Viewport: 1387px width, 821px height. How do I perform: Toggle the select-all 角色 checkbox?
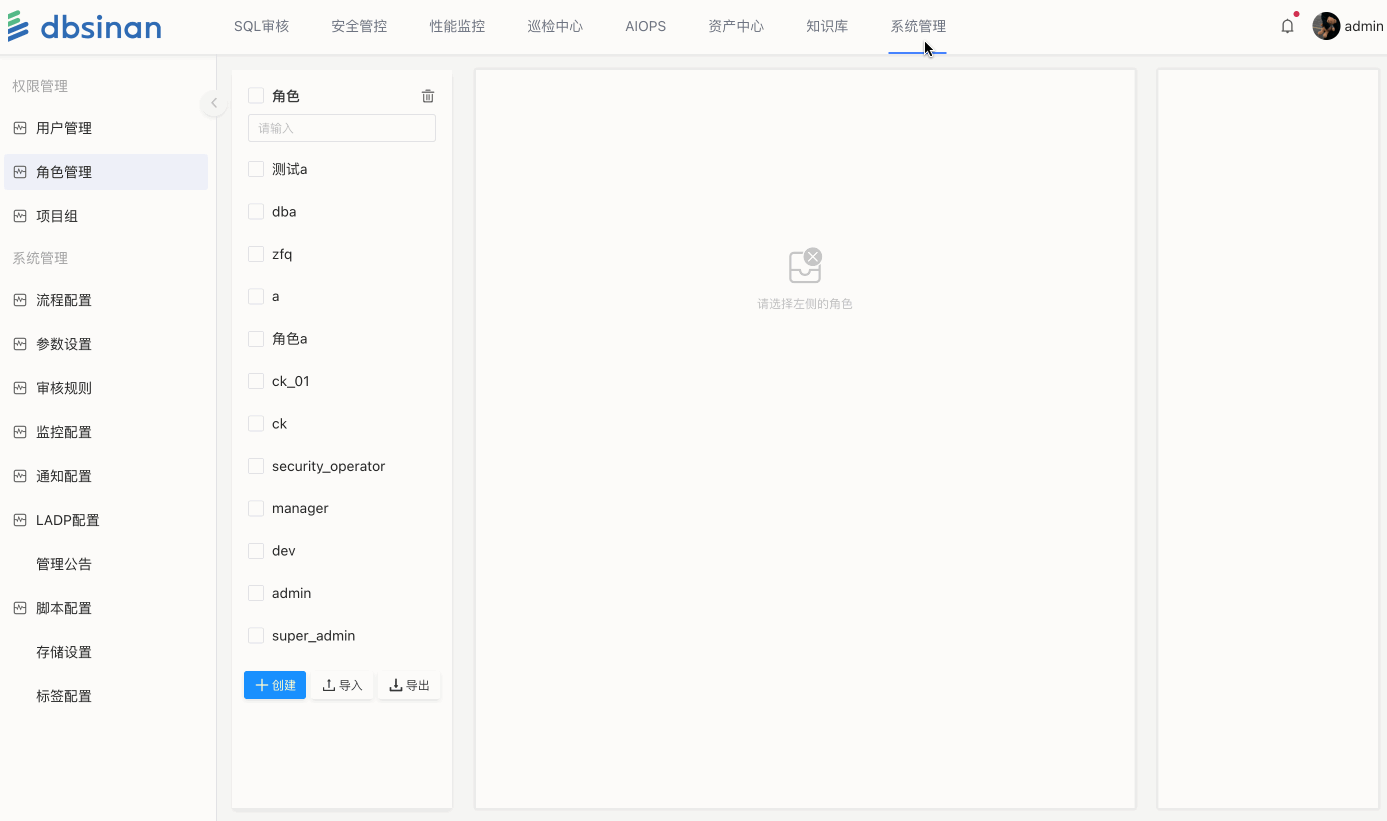click(256, 96)
